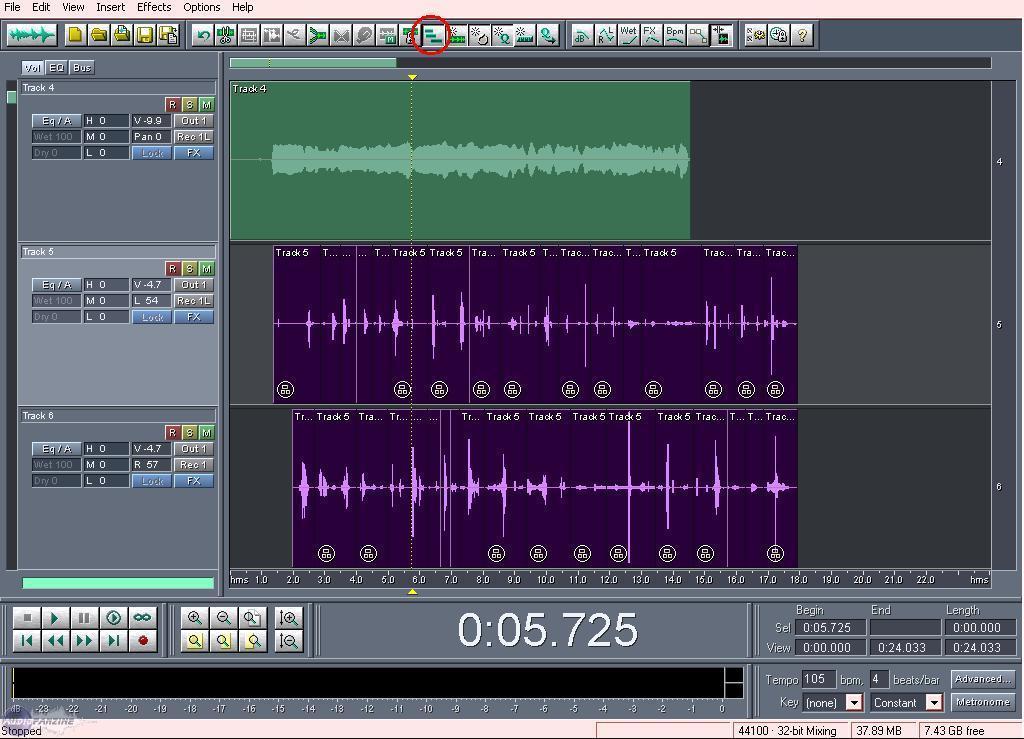Jump to the end with go-to-end button
The image size is (1024, 739).
113,640
